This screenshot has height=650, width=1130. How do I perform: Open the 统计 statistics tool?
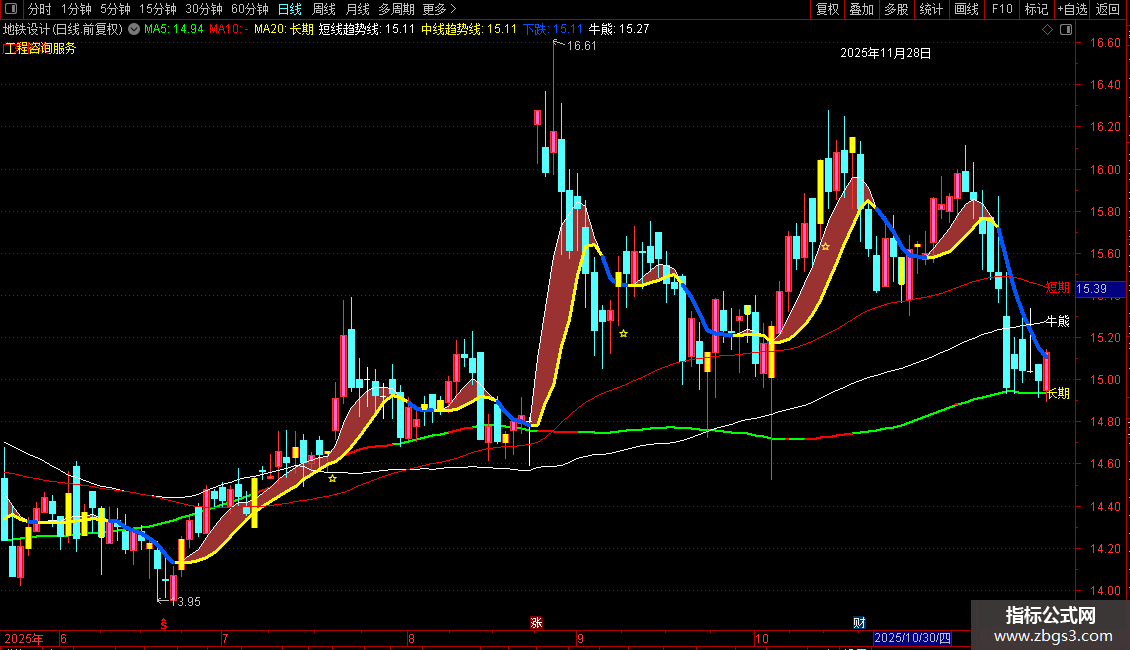point(931,9)
